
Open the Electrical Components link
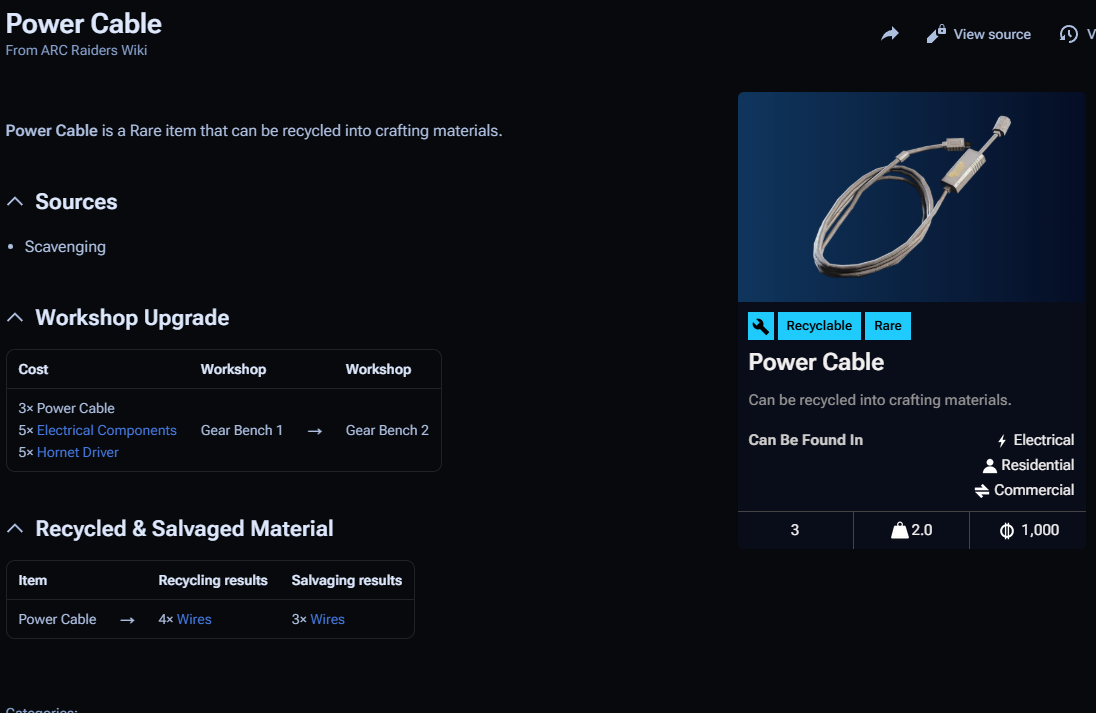[x=106, y=430]
